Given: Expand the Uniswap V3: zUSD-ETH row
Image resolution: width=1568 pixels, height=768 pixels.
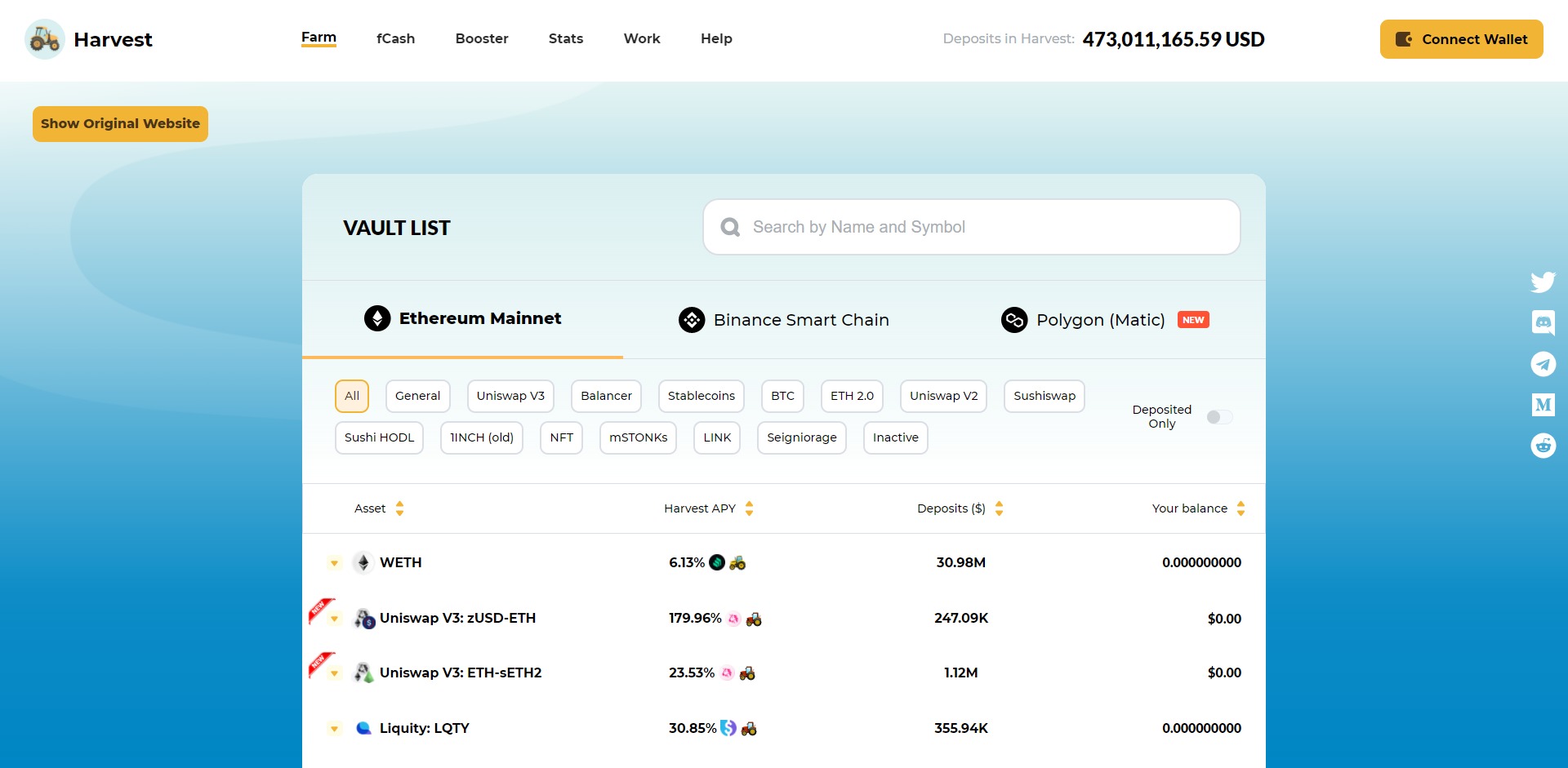Looking at the screenshot, I should point(334,619).
